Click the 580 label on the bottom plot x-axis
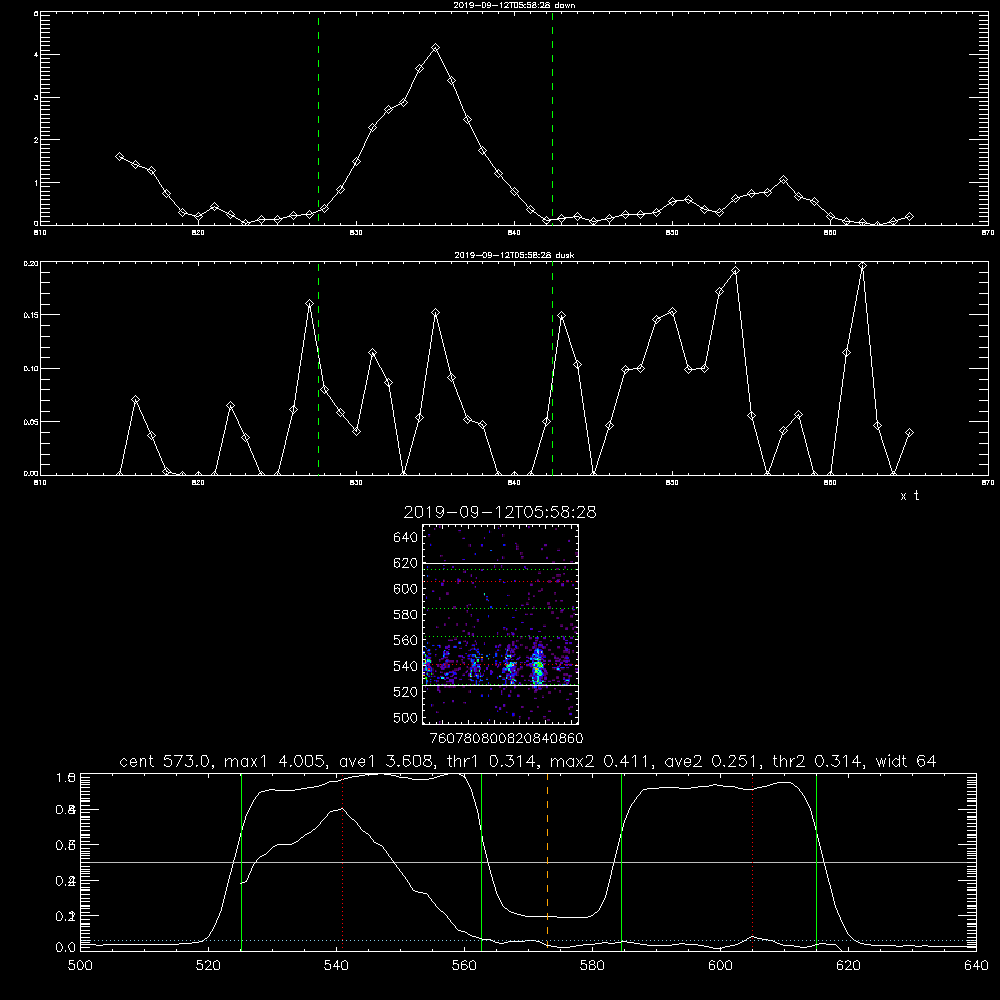Viewport: 1000px width, 1000px height. (x=592, y=966)
